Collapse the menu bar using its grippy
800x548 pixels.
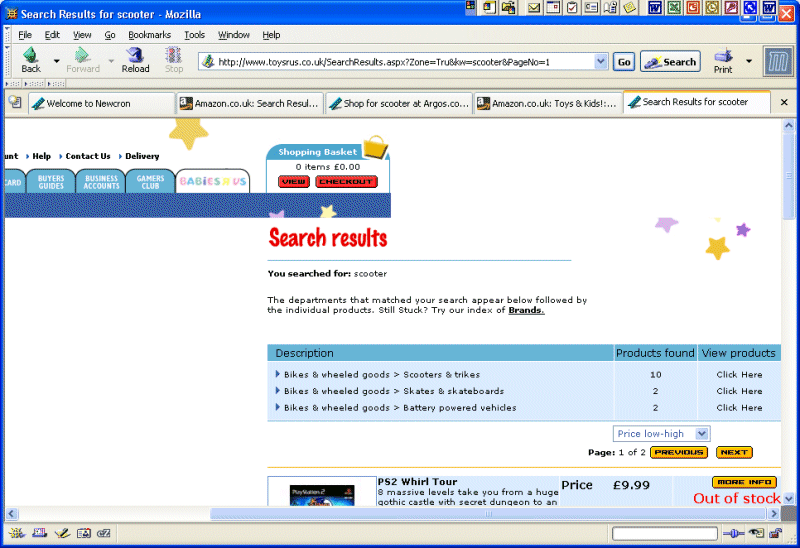7,35
